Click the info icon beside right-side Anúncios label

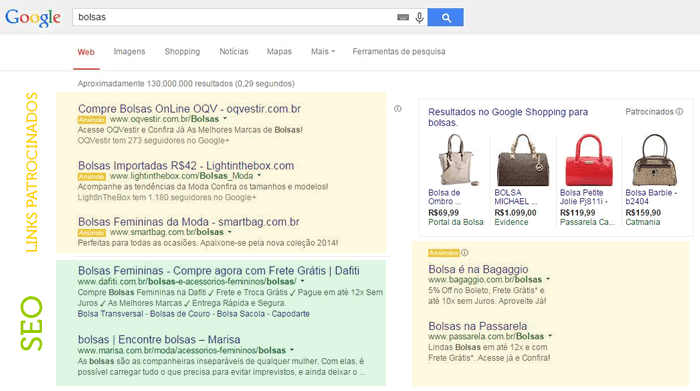(465, 253)
